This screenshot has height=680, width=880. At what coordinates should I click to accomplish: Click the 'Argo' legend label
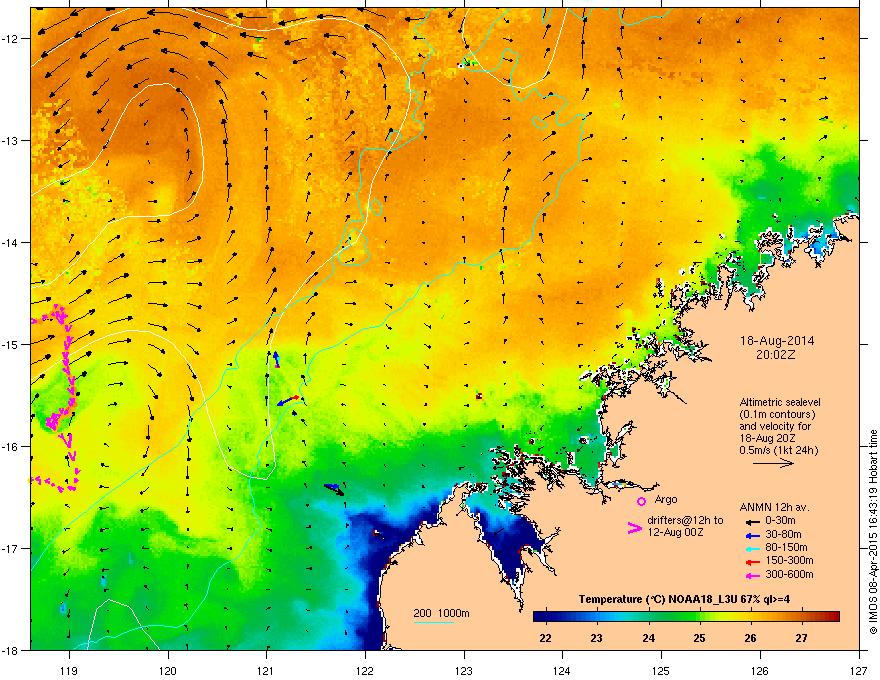[666, 499]
